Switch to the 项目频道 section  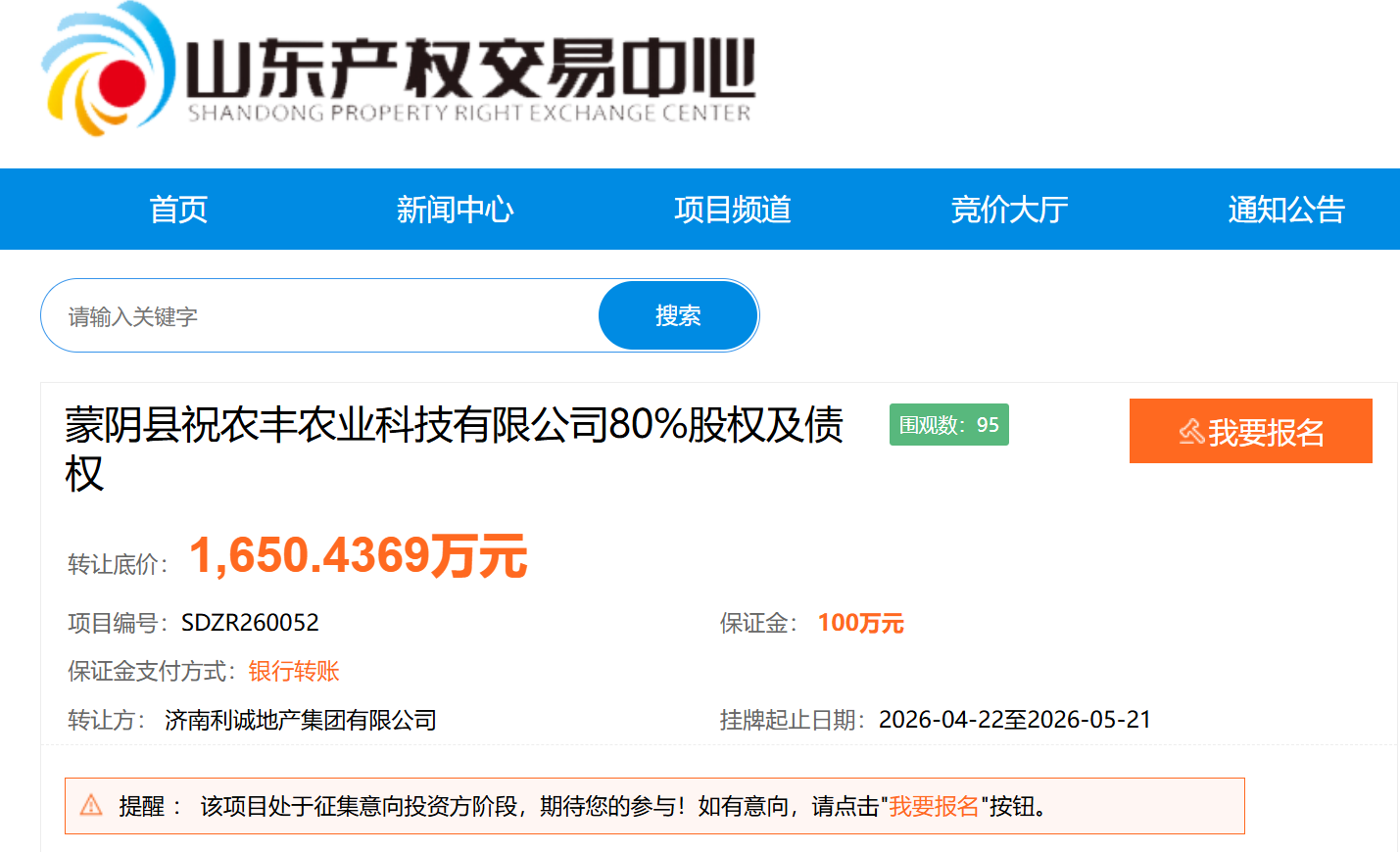click(732, 210)
